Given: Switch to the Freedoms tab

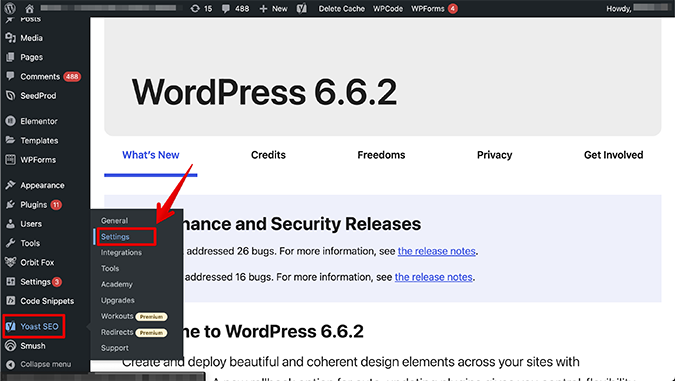Looking at the screenshot, I should pyautogui.click(x=381, y=155).
